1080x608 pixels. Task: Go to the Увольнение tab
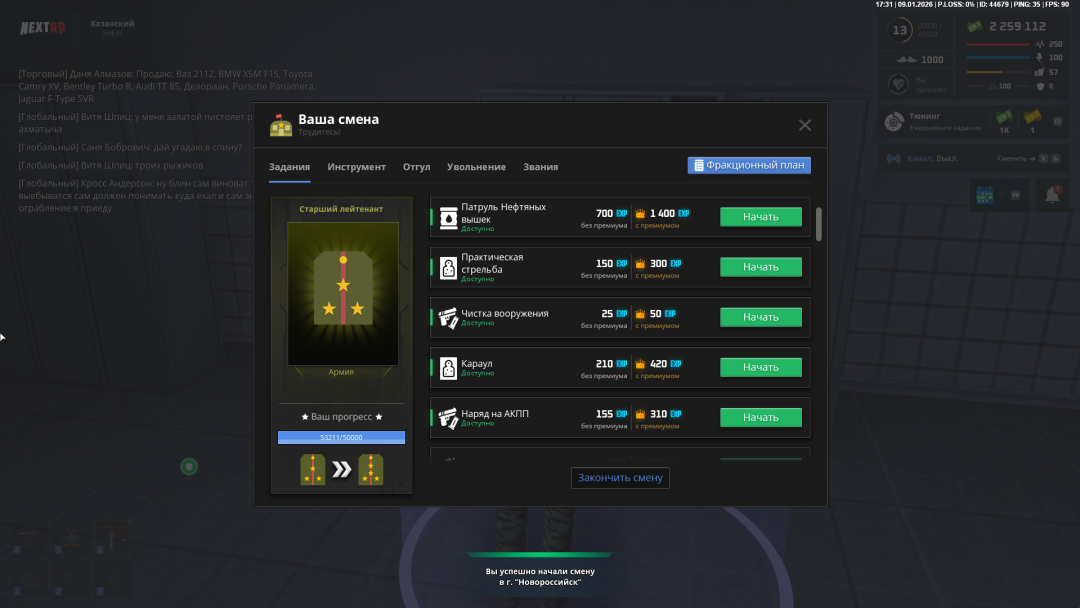tap(476, 167)
